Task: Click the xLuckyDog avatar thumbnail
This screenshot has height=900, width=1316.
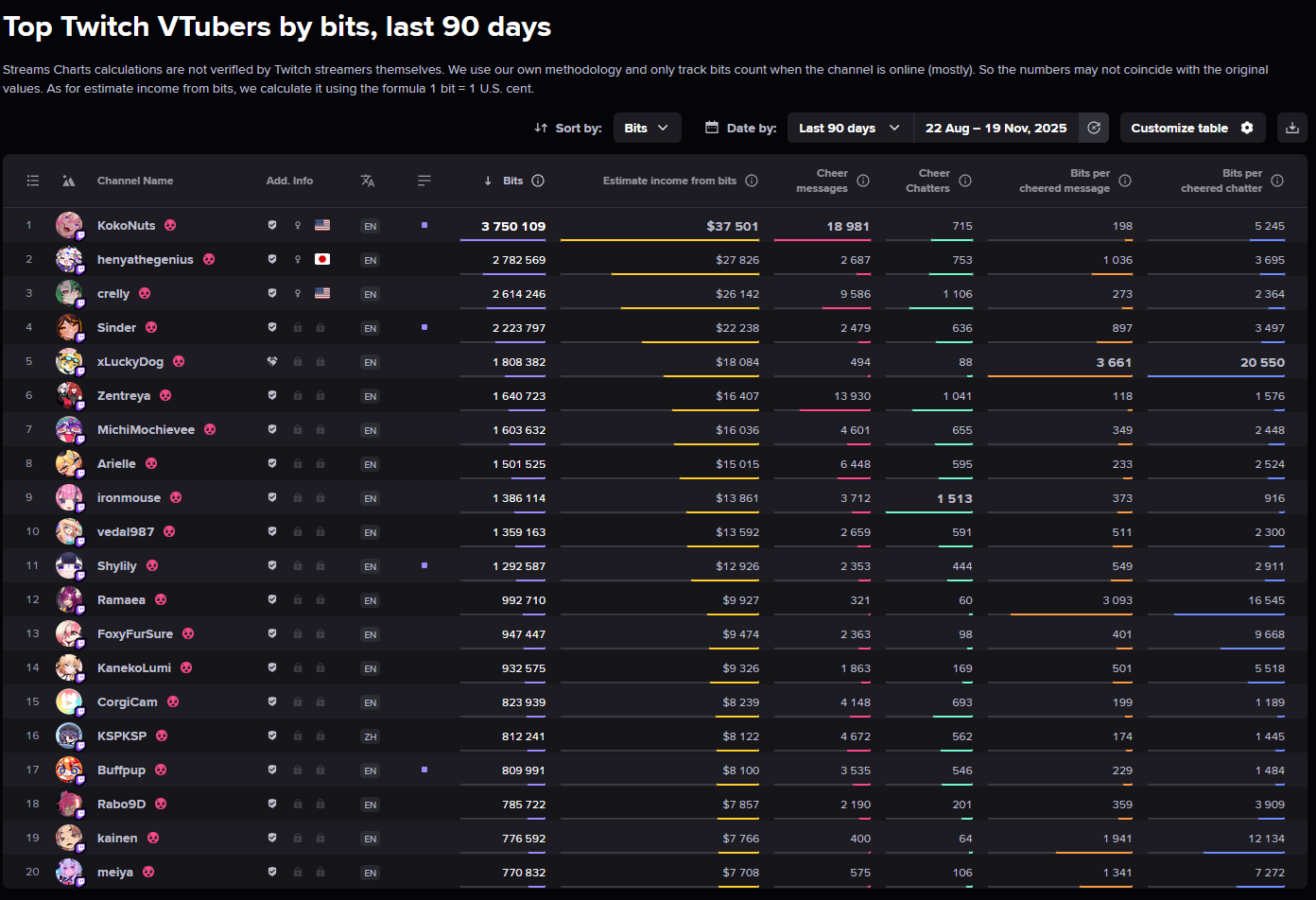Action: coord(69,362)
